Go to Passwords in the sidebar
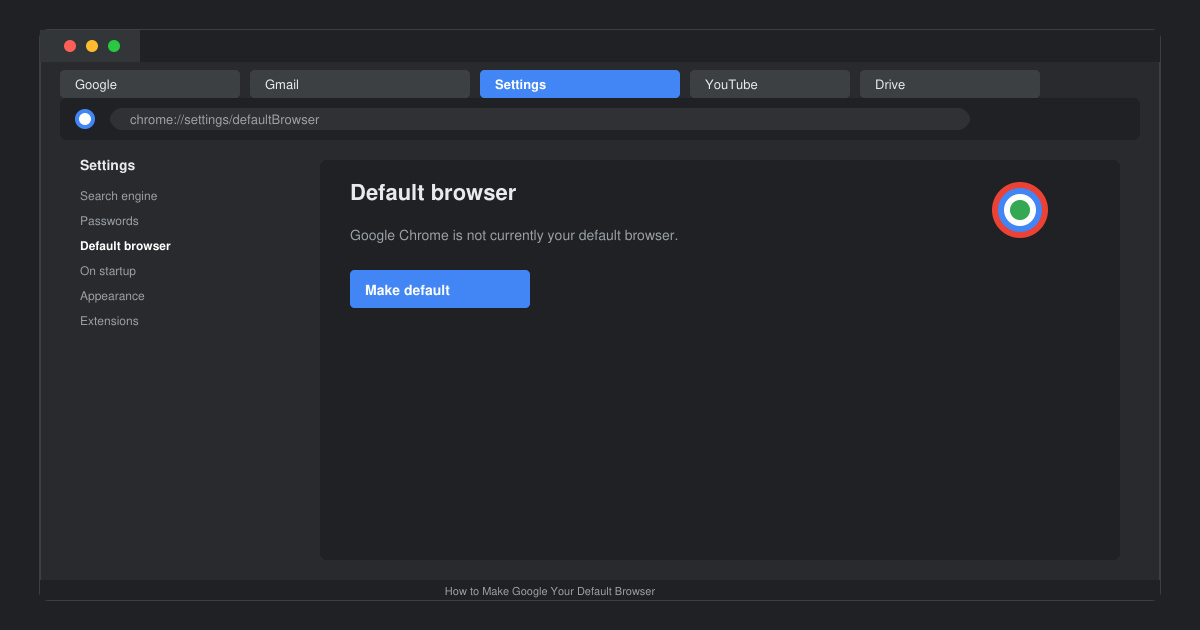The width and height of the screenshot is (1200, 630). tap(109, 221)
